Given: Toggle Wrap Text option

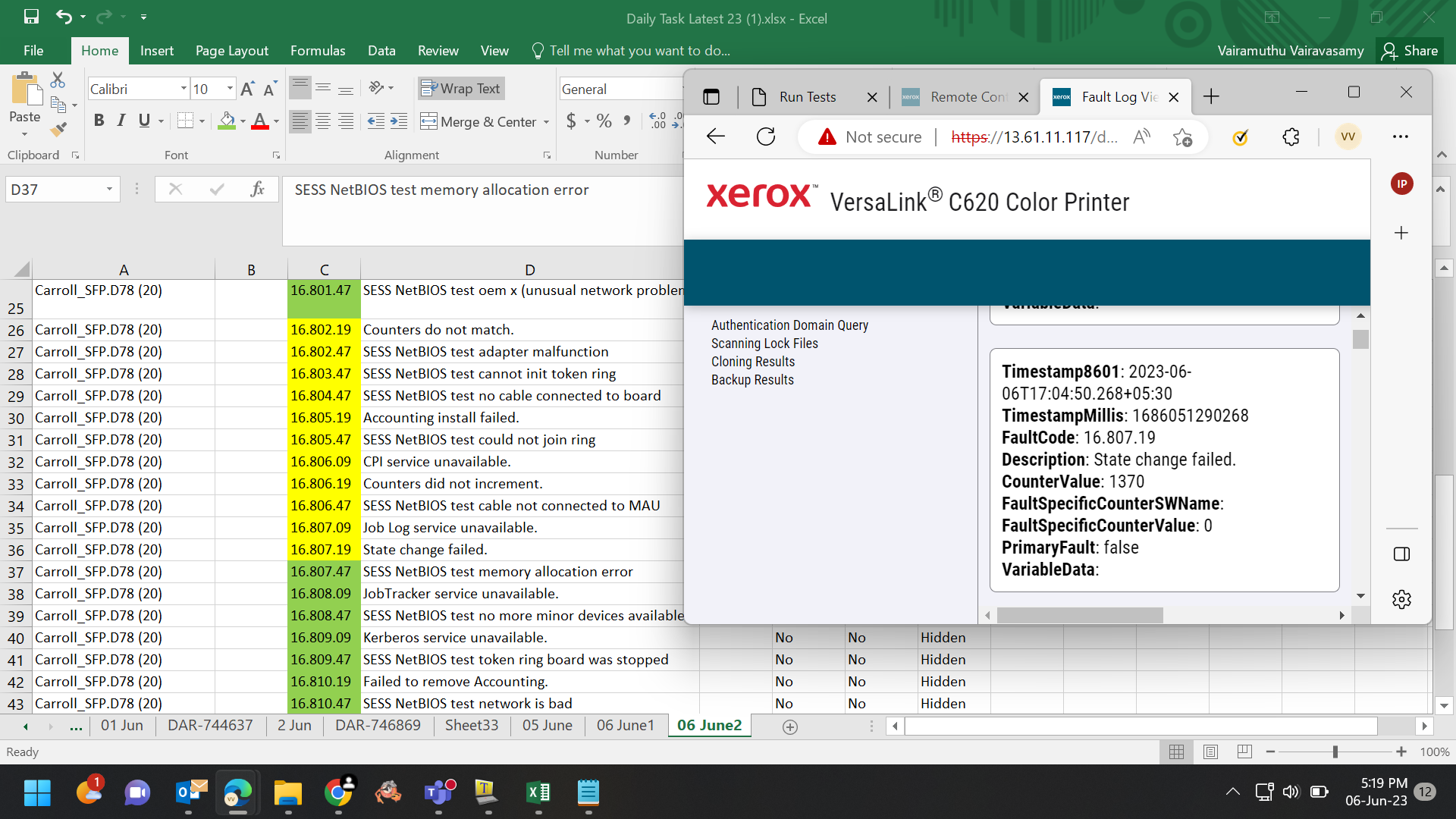Looking at the screenshot, I should 460,89.
